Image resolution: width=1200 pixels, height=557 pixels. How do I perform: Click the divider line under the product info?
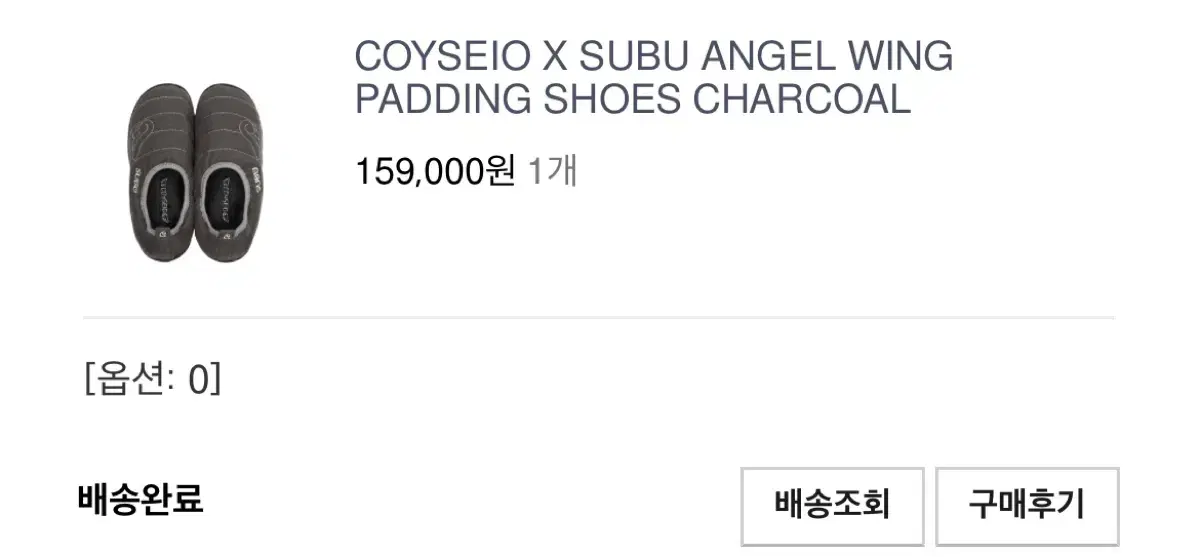598,318
